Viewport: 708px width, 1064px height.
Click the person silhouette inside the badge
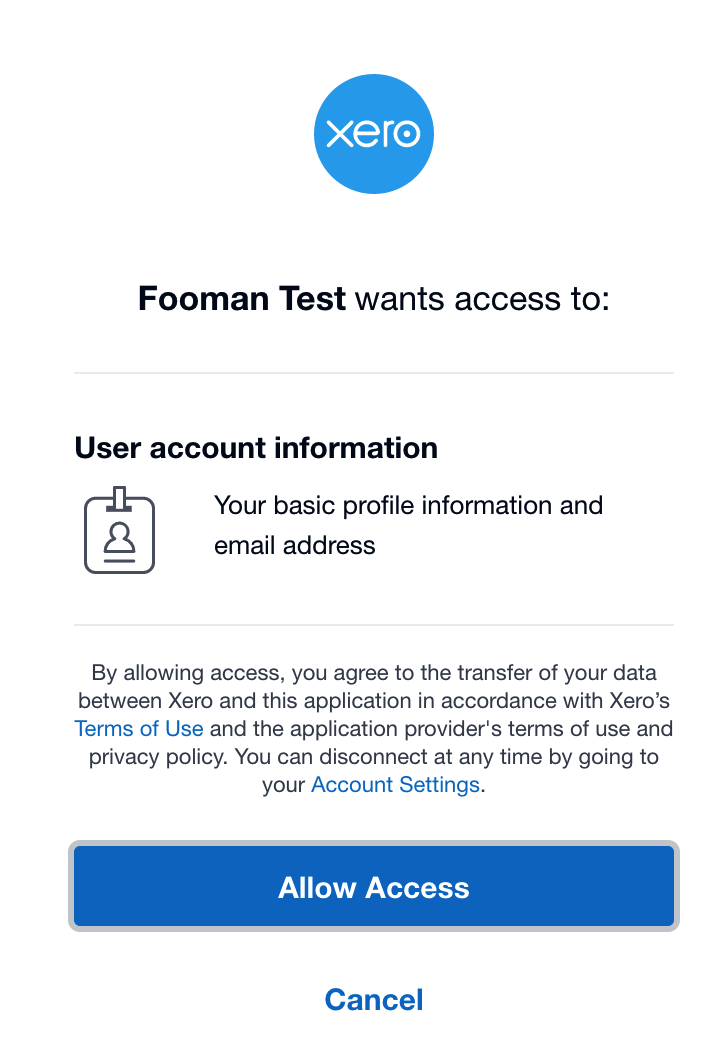click(120, 540)
